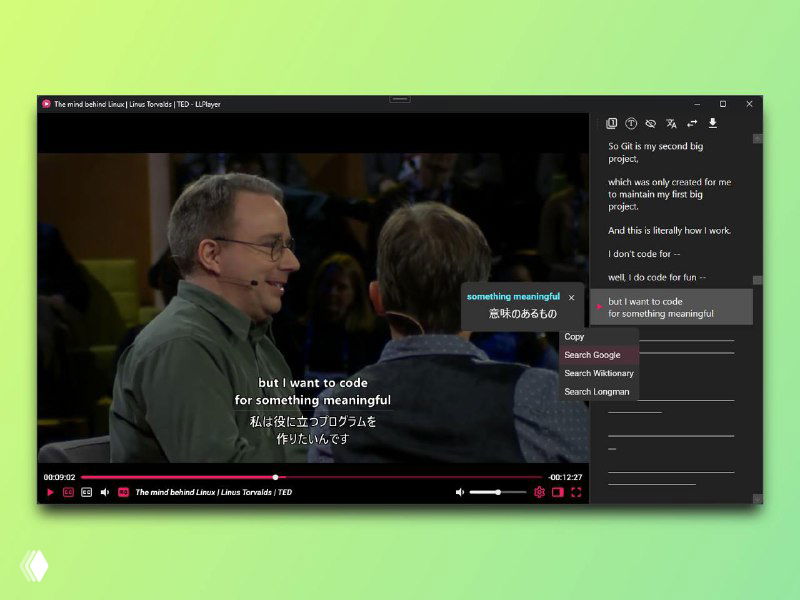Screen dimensions: 800x600
Task: Click the circled T text icon
Action: pyautogui.click(x=631, y=124)
